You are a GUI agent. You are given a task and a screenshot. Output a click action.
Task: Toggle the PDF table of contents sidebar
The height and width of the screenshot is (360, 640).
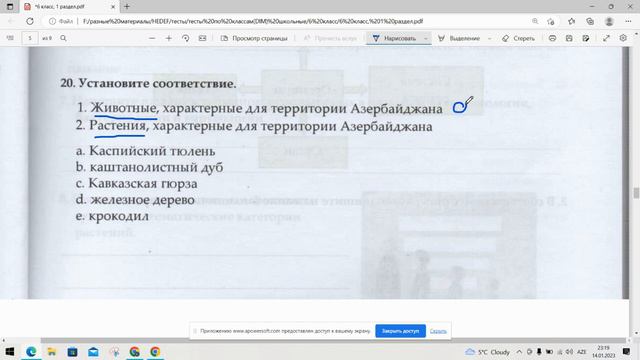[10, 38]
